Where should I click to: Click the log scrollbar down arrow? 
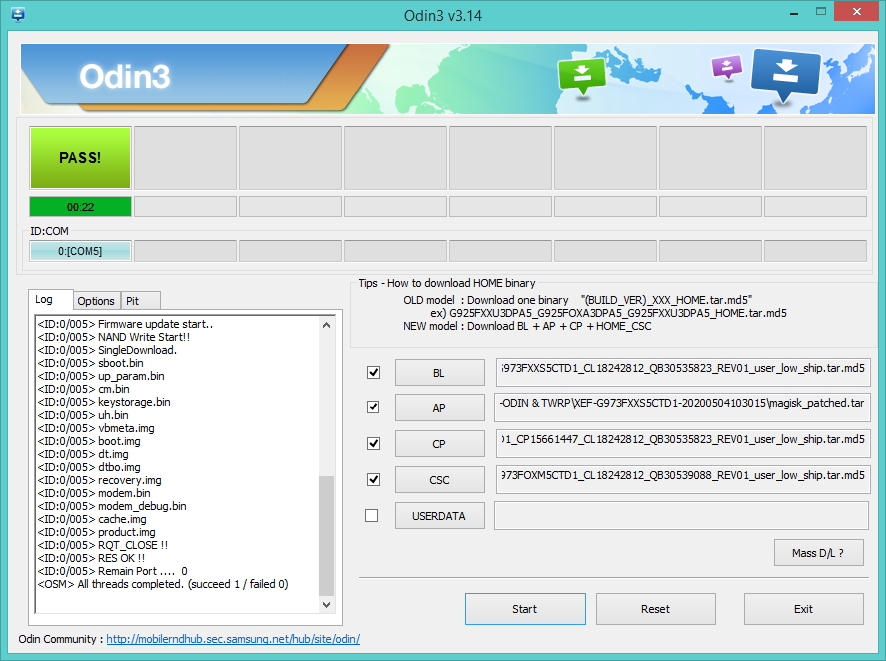point(327,605)
